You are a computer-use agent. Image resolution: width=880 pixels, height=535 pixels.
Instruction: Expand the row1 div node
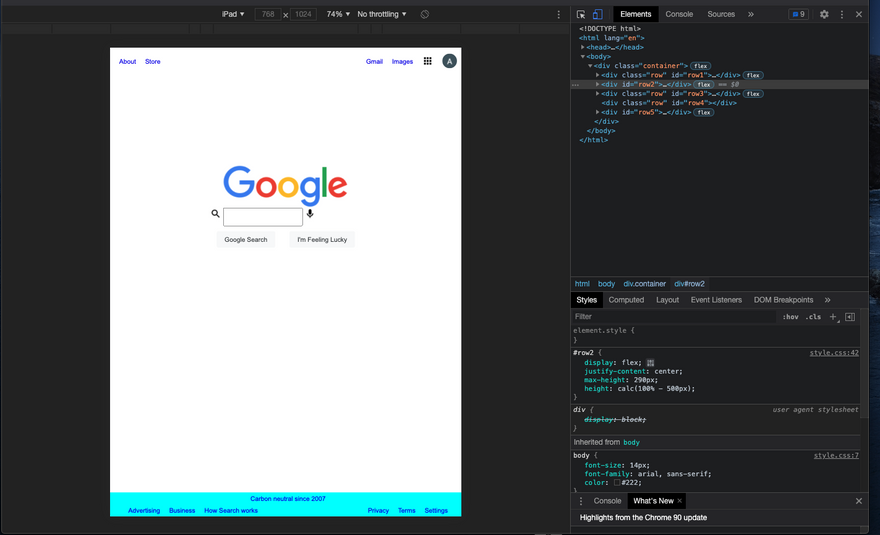click(597, 75)
